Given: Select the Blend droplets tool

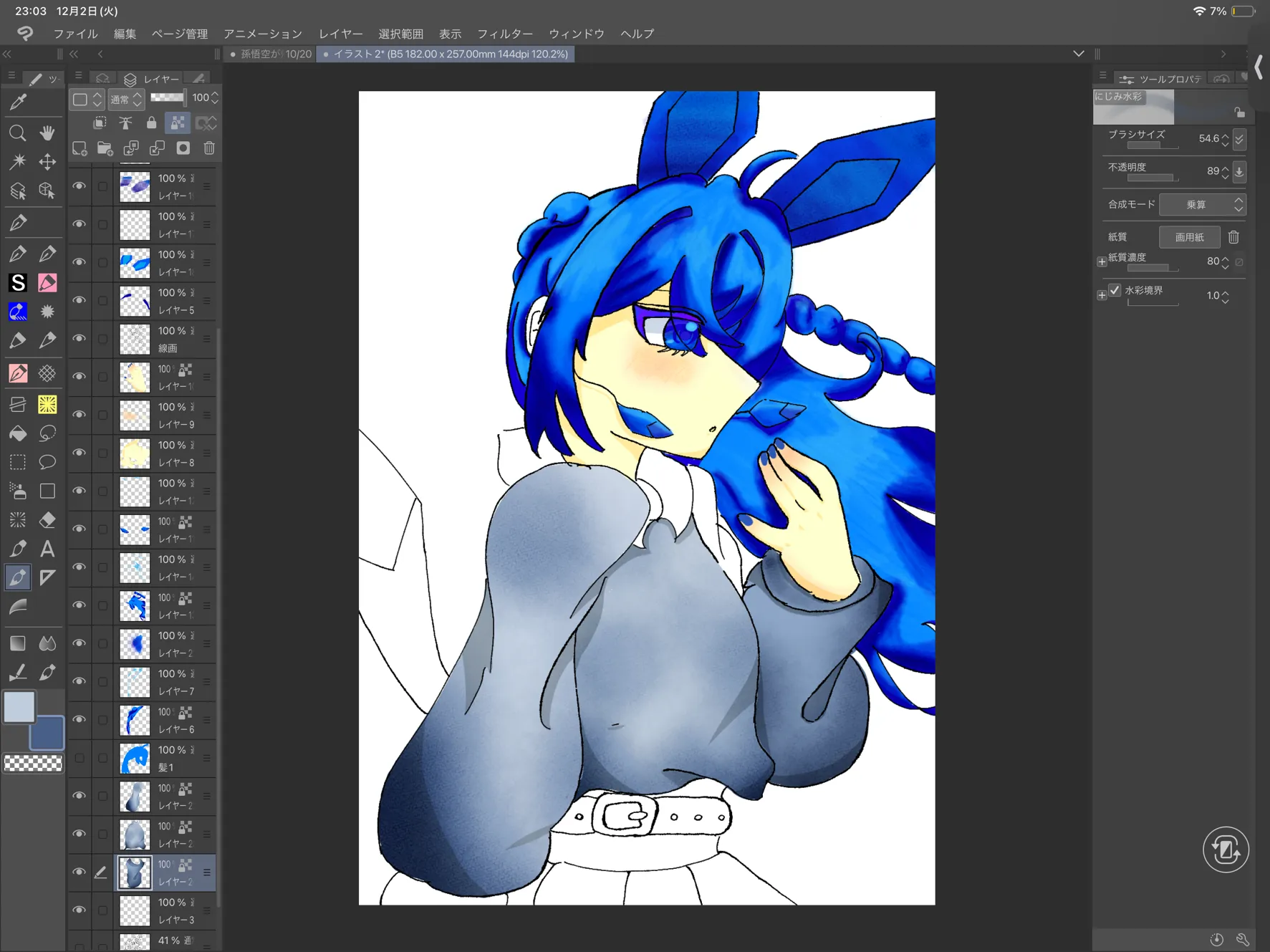Looking at the screenshot, I should (x=47, y=643).
